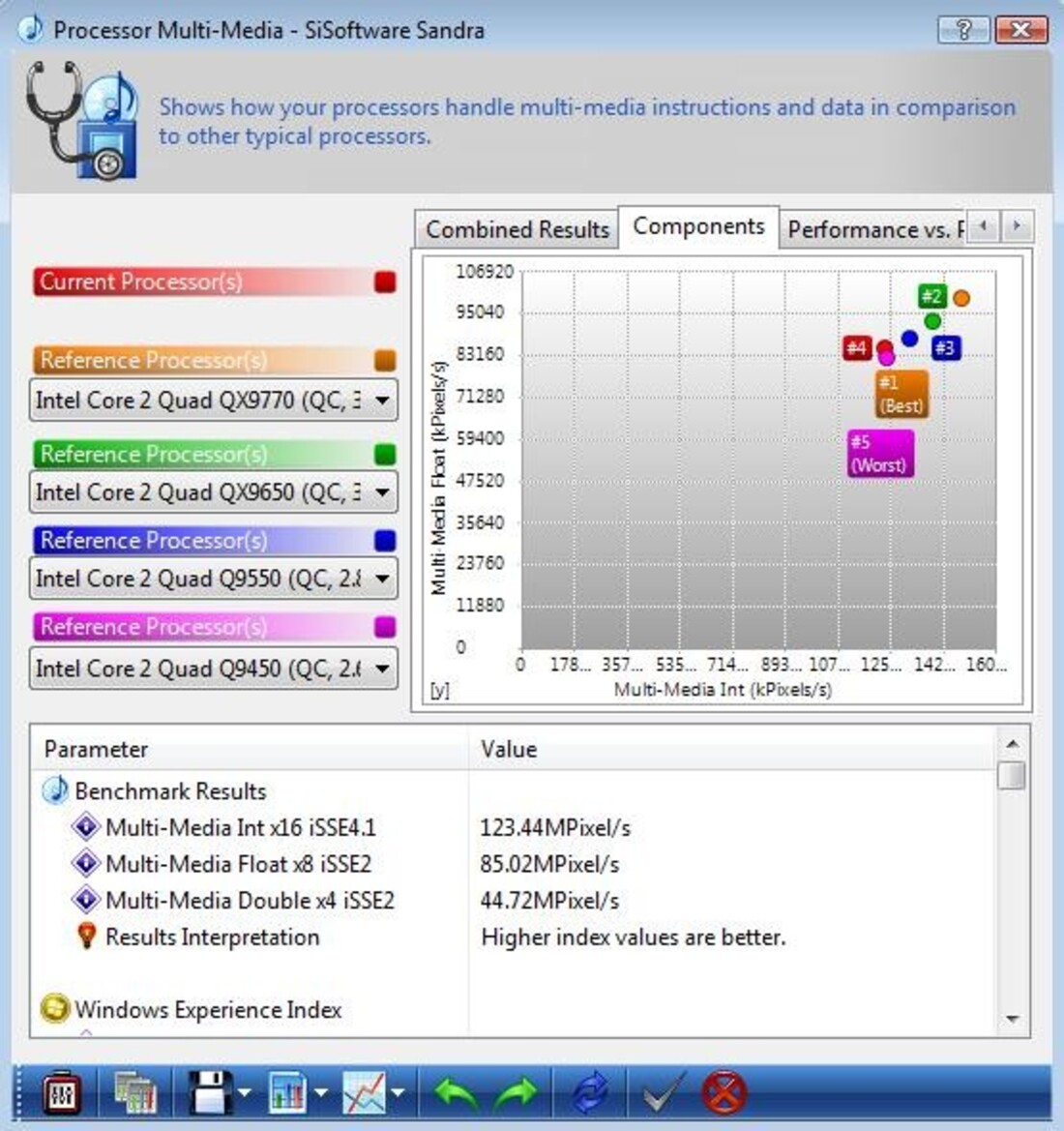
Task: Click the green data point on chart
Action: point(932,321)
